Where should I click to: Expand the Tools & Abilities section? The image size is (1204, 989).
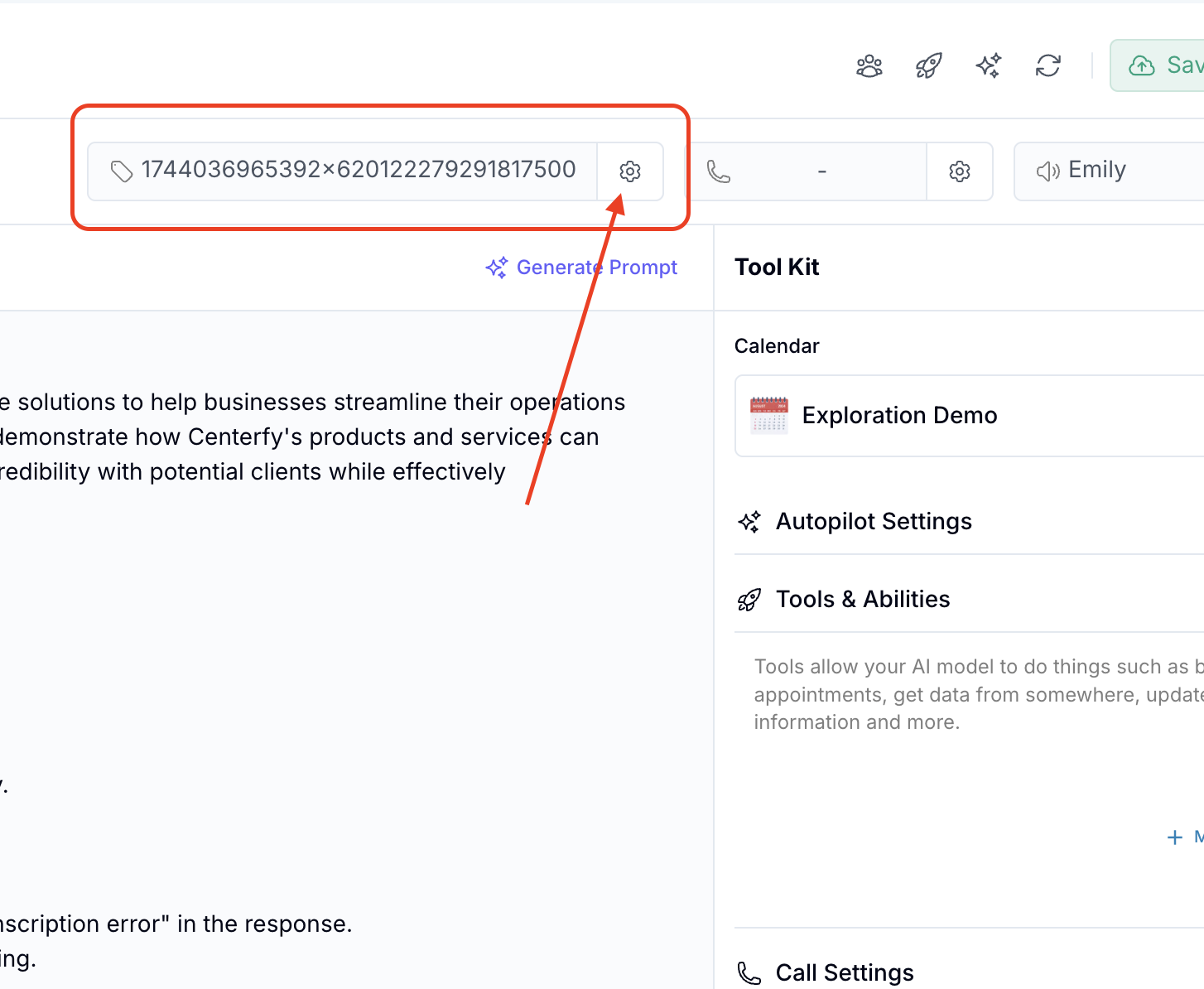[x=862, y=600]
